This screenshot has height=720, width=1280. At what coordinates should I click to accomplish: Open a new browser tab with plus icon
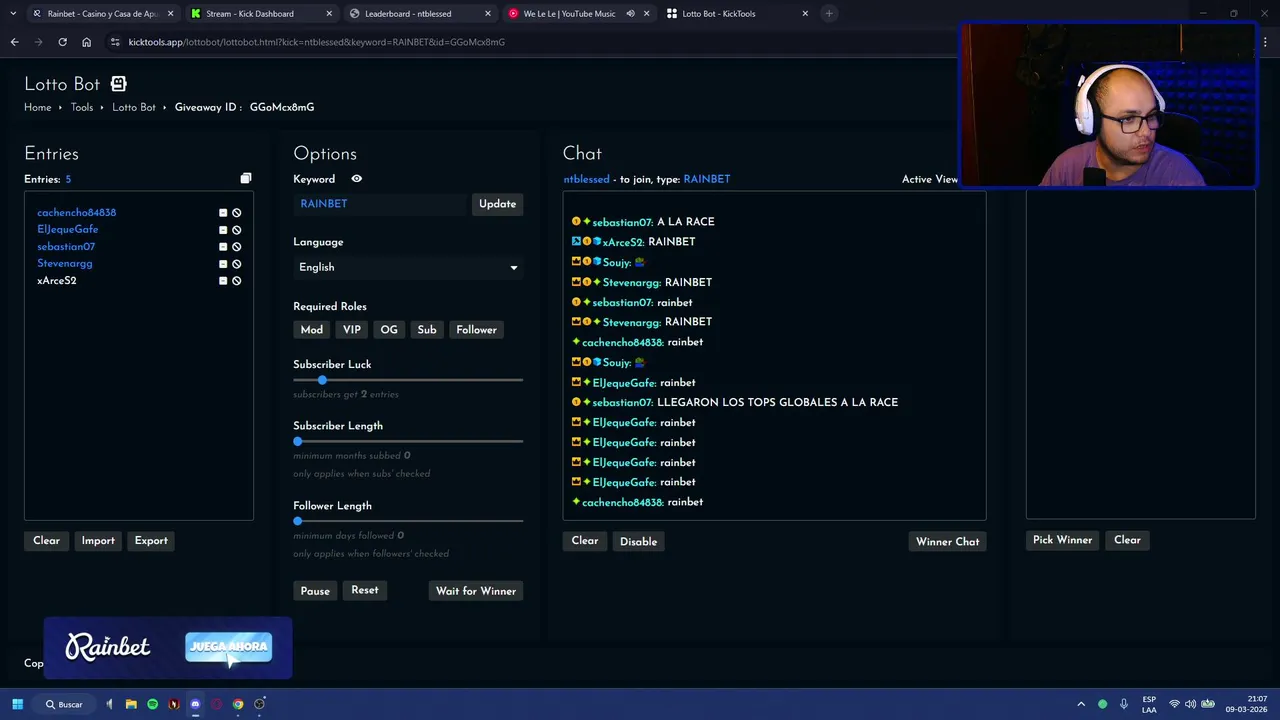tap(829, 14)
